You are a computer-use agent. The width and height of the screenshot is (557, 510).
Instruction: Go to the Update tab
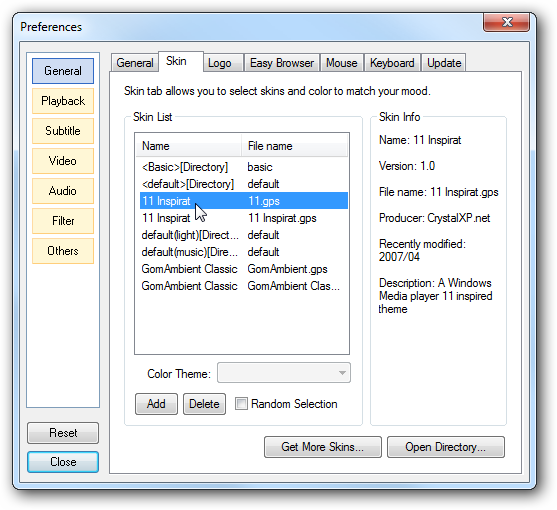[444, 63]
